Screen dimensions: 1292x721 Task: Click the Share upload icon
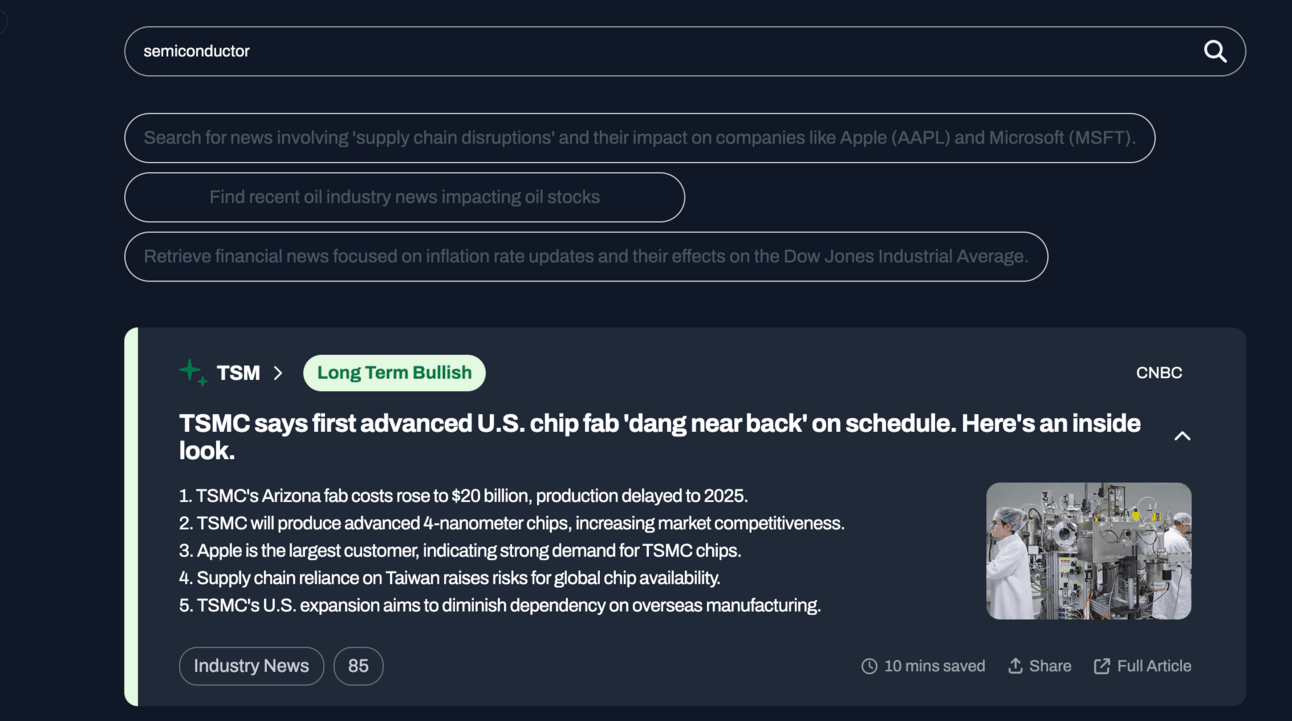(1015, 666)
